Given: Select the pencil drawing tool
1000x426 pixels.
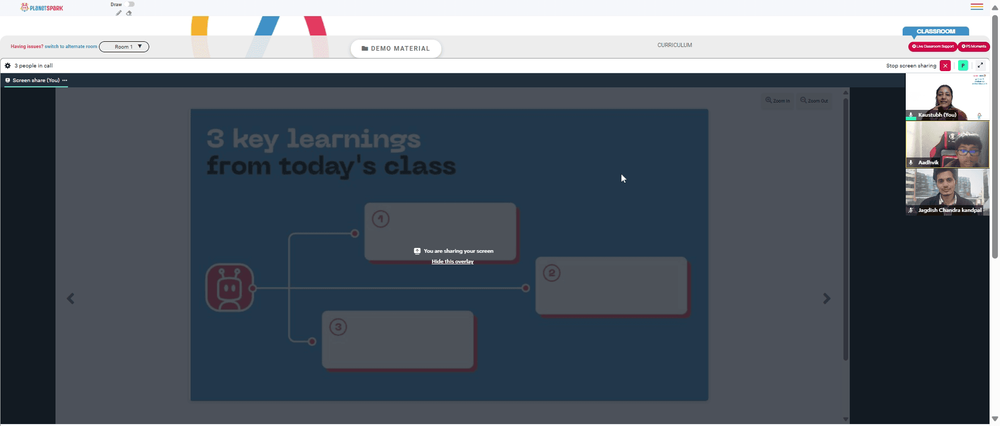Looking at the screenshot, I should point(119,13).
